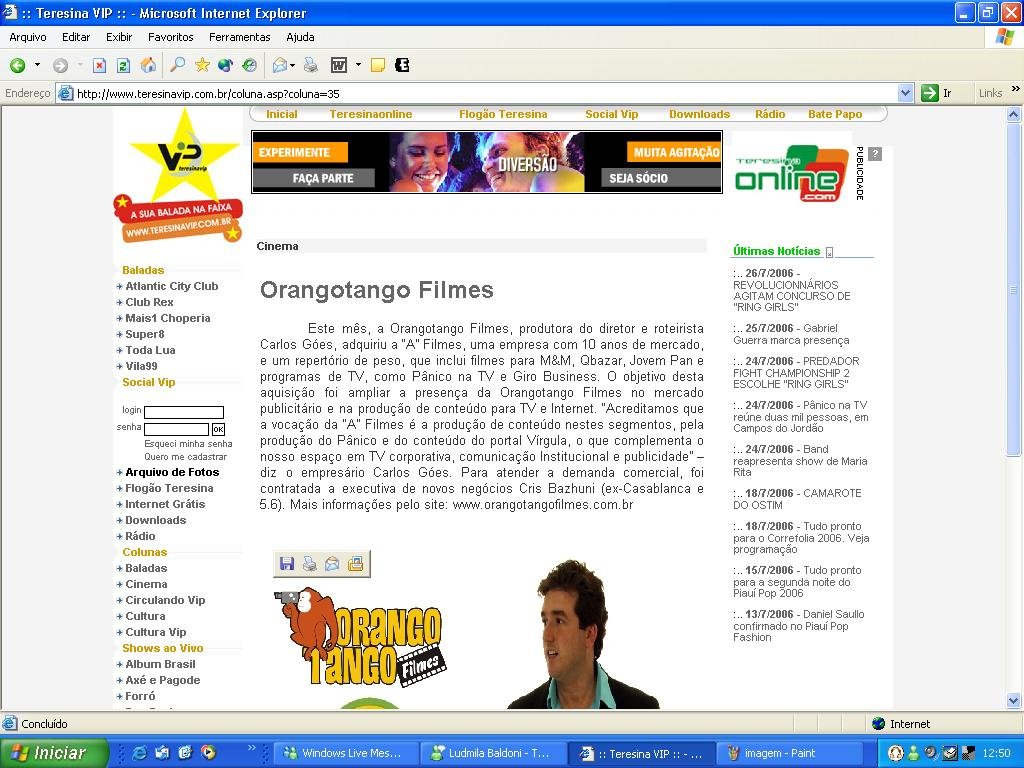Click Flogão Teresina in top navigation
Image resolution: width=1024 pixels, height=768 pixels.
point(503,114)
